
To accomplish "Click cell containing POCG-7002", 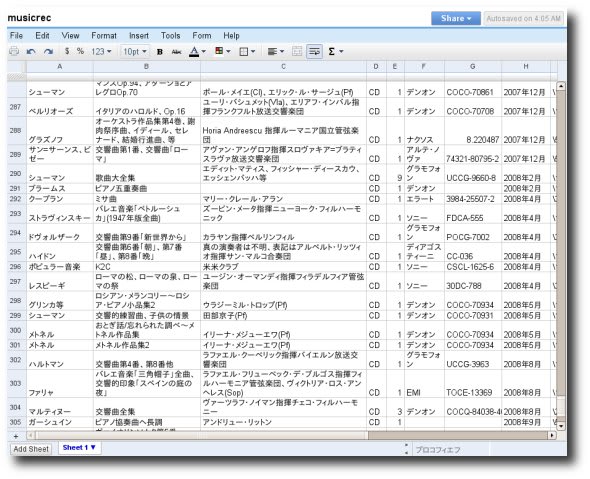I will coord(473,233).
